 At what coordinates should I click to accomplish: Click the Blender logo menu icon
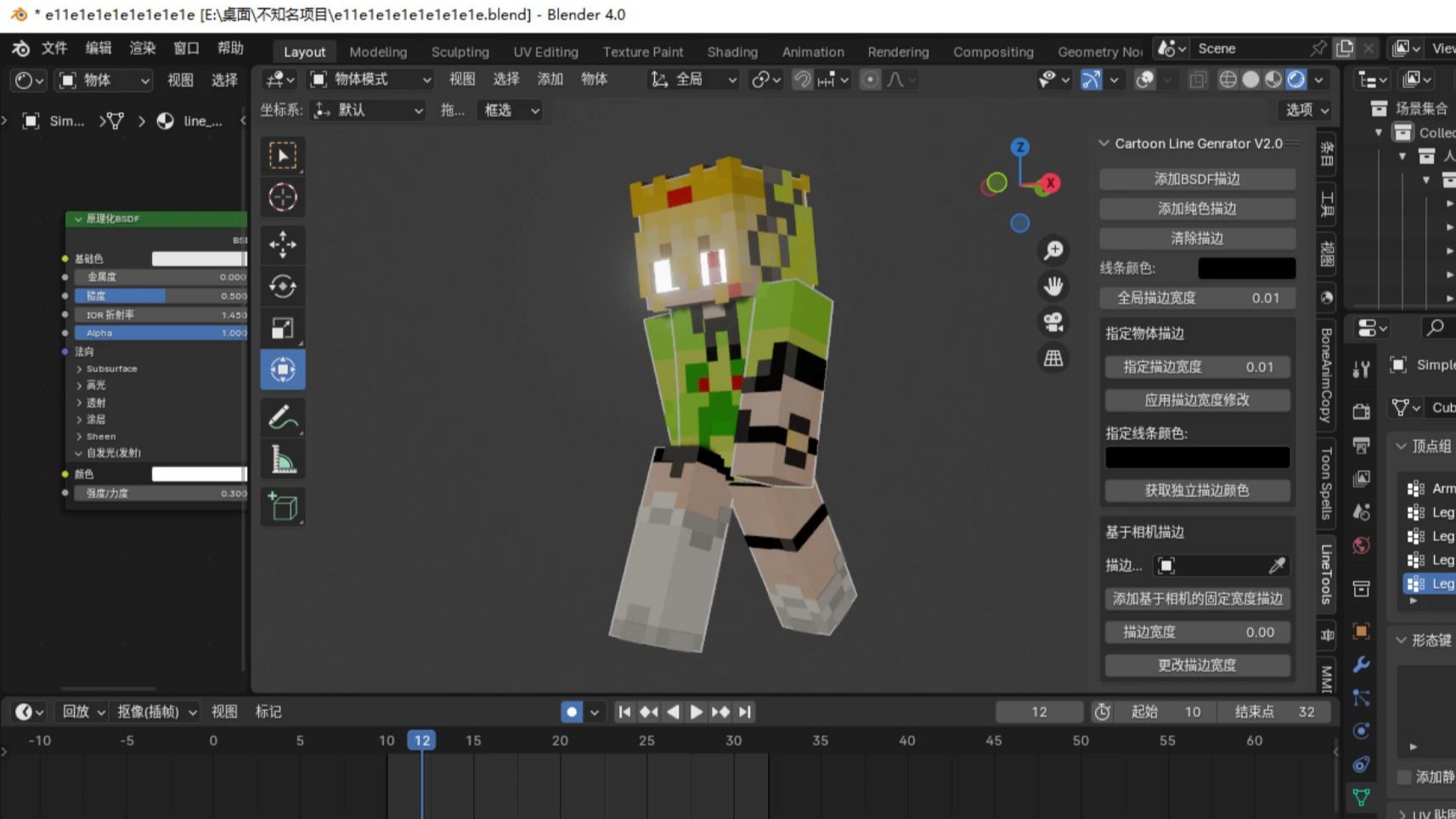[x=20, y=48]
